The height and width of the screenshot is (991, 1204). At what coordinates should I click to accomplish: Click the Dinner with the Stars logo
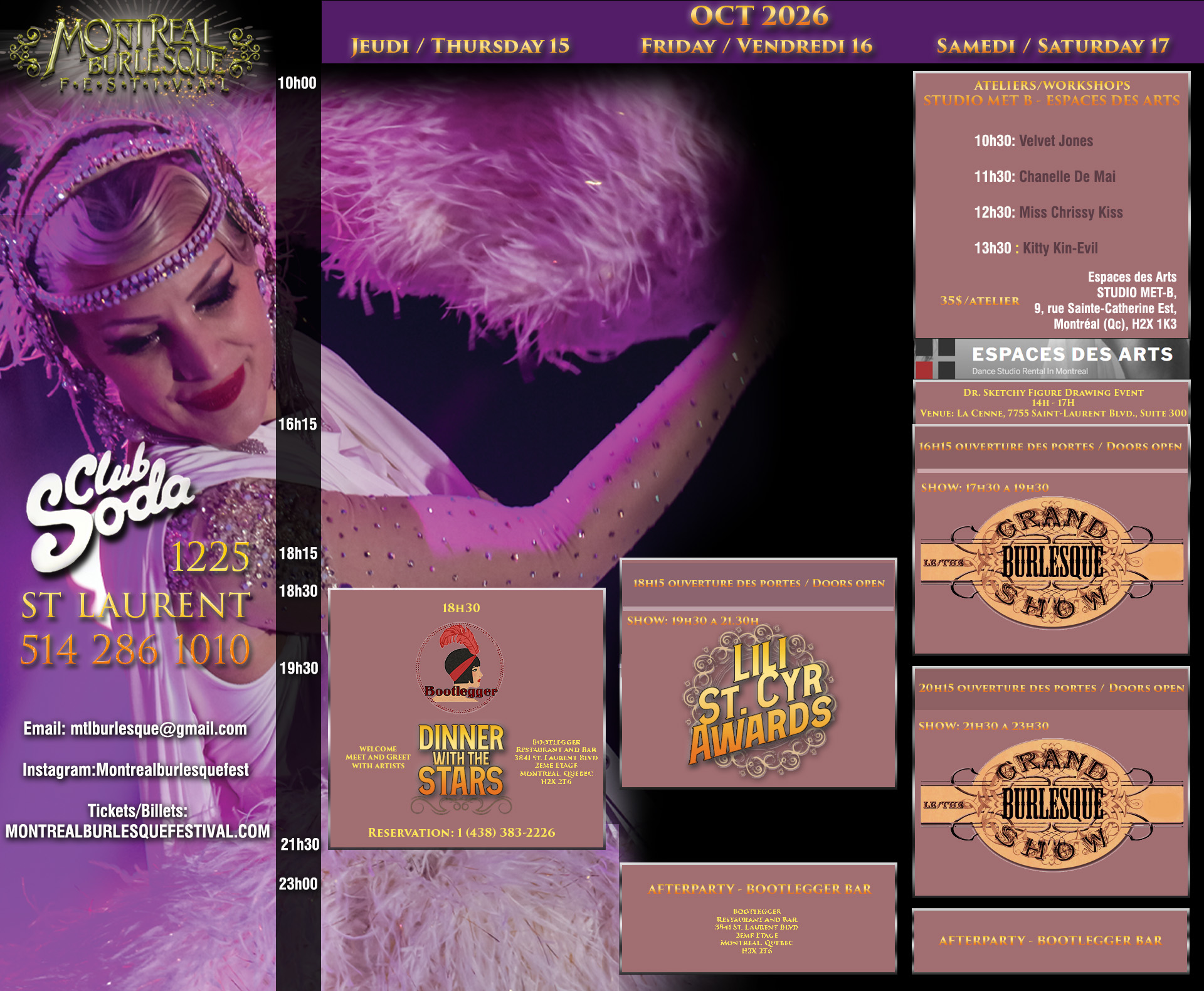(461, 768)
